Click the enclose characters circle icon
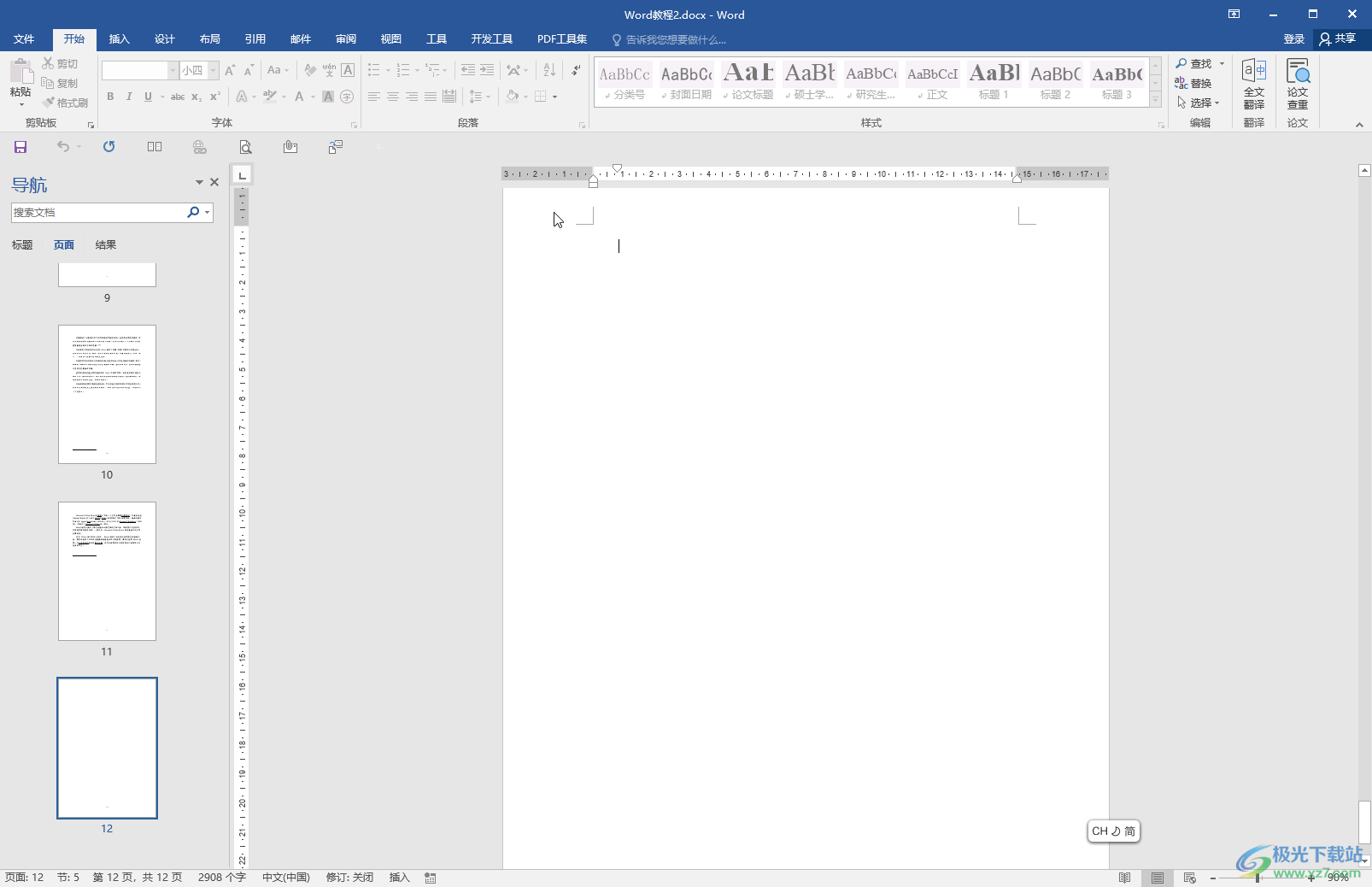 347,97
